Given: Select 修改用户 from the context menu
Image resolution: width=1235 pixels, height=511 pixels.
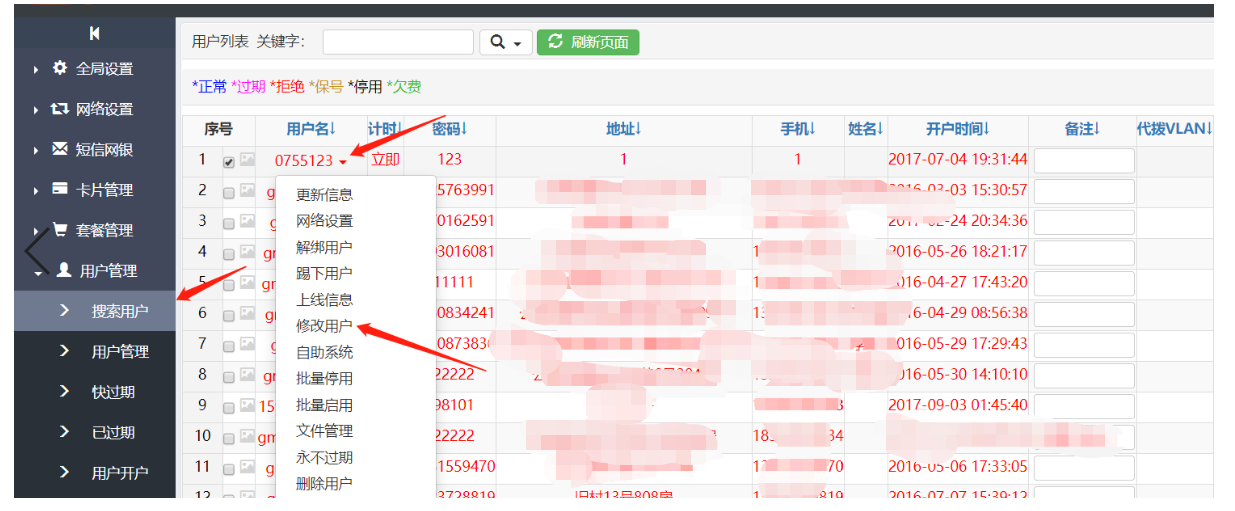Looking at the screenshot, I should (x=324, y=326).
